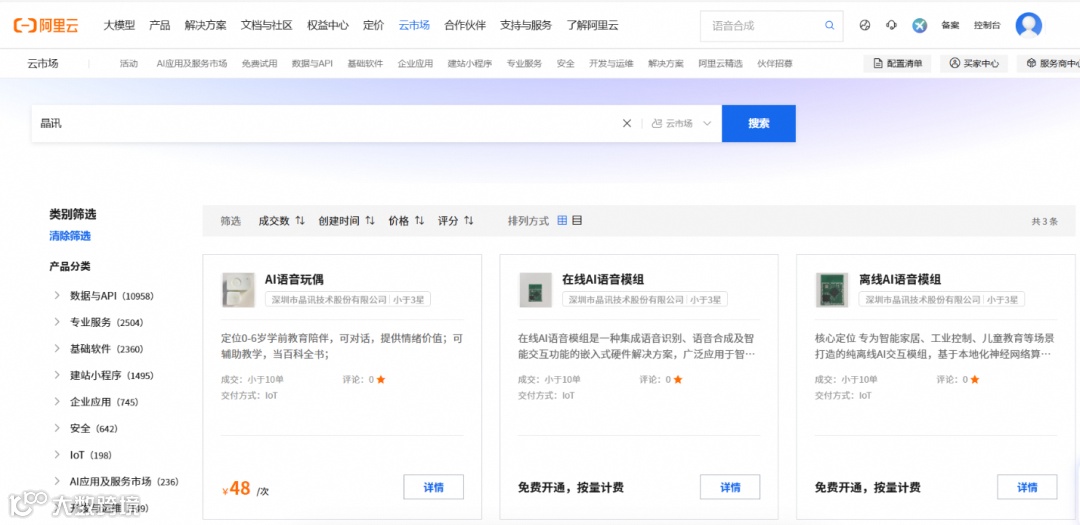Open AI应用及服务市场 in the subnav
This screenshot has width=1080, height=525.
click(191, 63)
